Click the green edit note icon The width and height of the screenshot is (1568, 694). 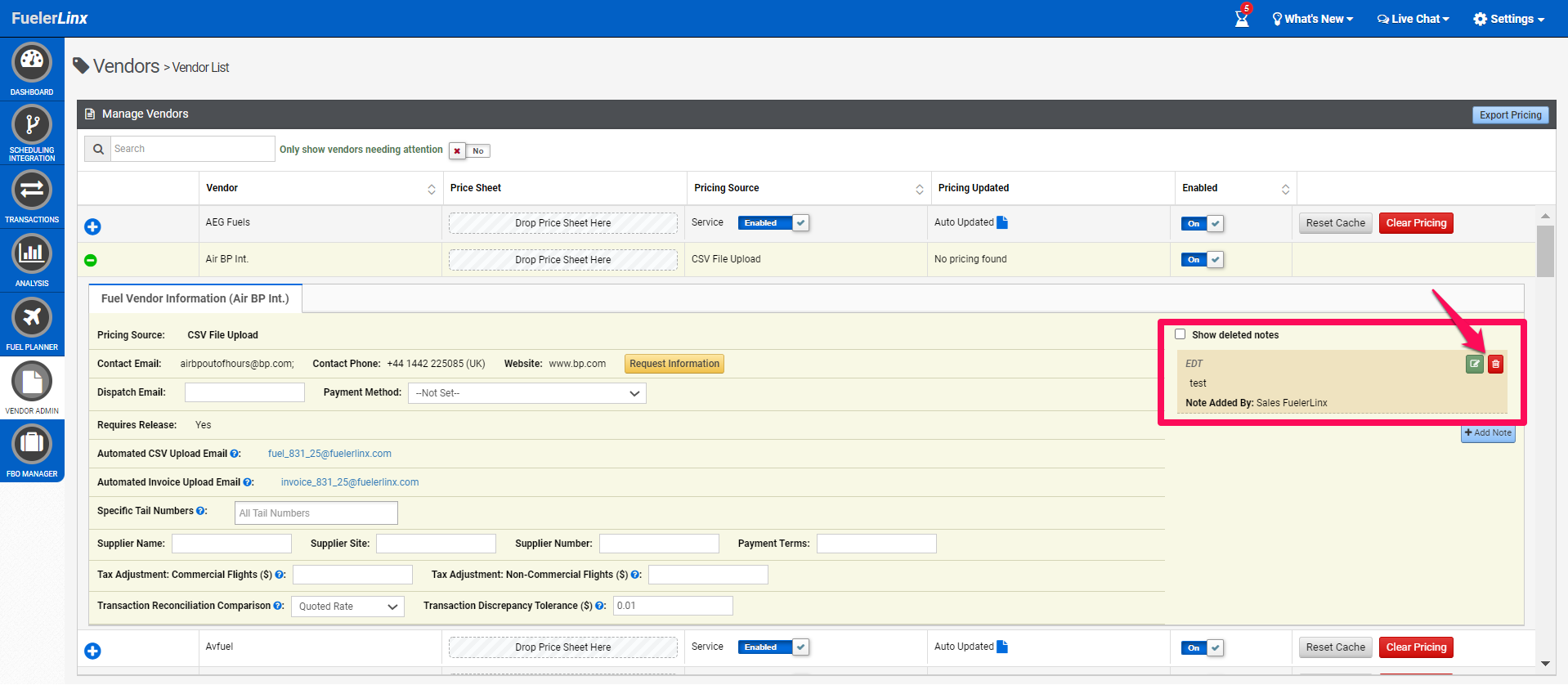coord(1474,364)
